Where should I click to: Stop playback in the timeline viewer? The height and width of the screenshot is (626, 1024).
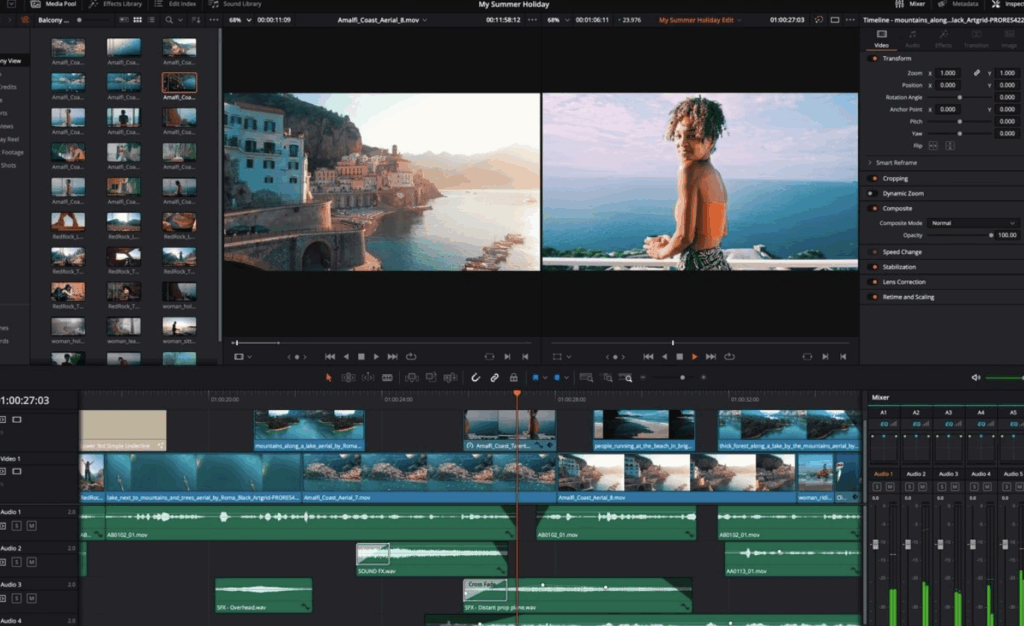679,356
